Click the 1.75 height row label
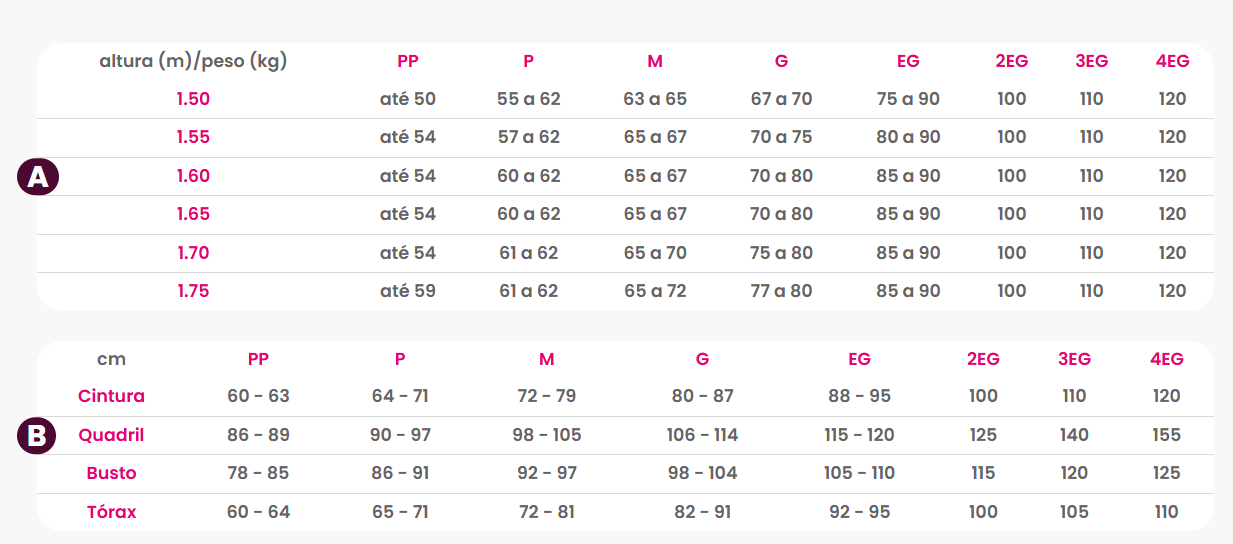The image size is (1233, 544). pyautogui.click(x=193, y=291)
